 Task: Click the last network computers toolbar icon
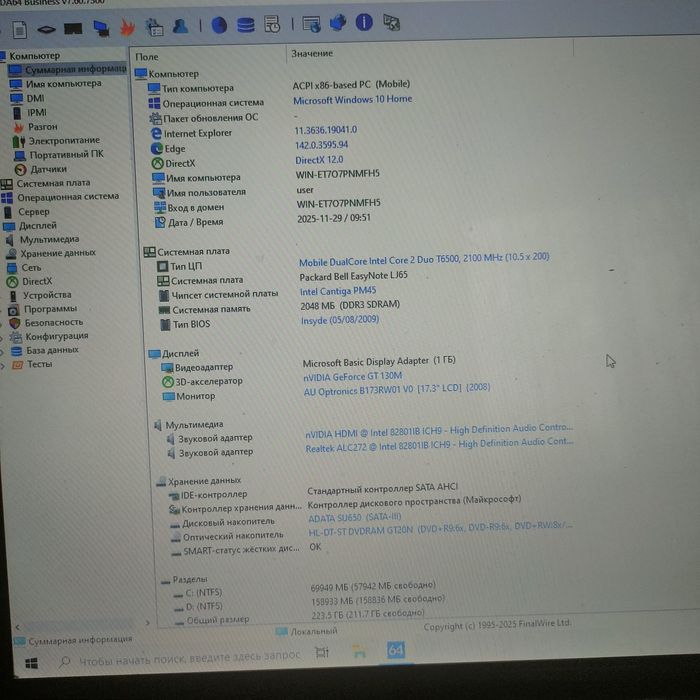click(392, 22)
